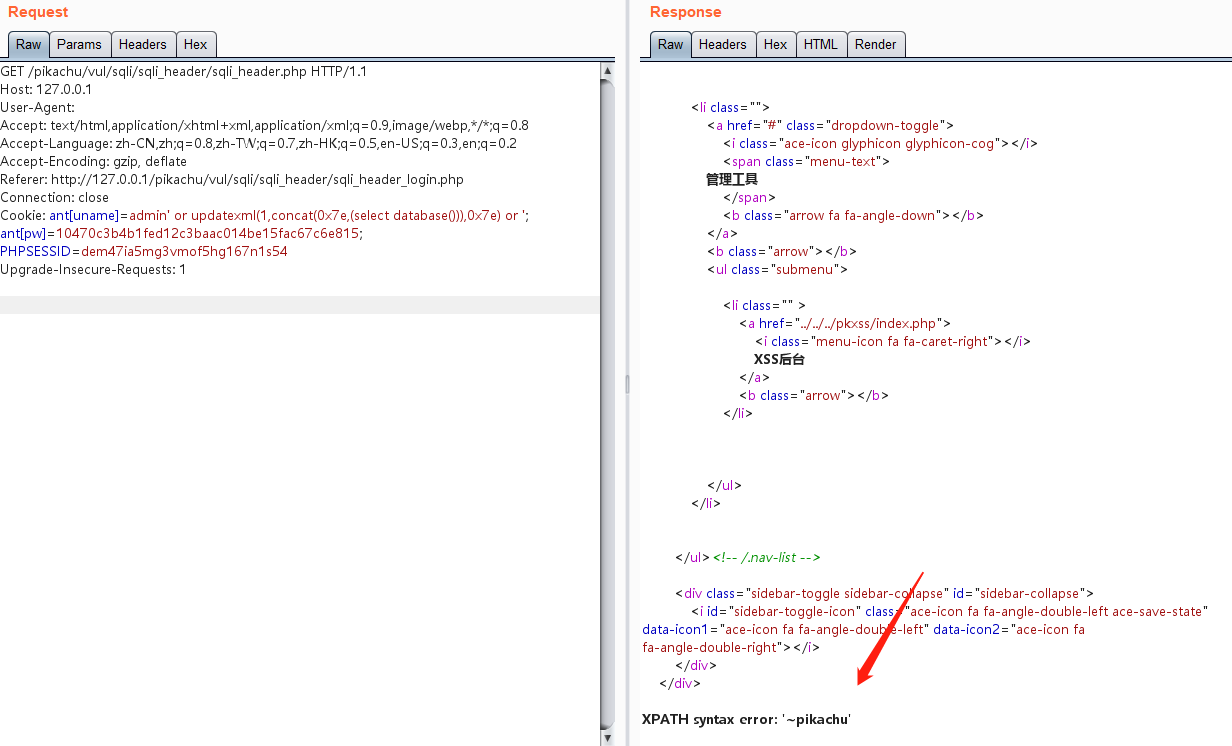Click the ul class submenu line
Screen dimensions: 1232x746
pyautogui.click(x=777, y=269)
